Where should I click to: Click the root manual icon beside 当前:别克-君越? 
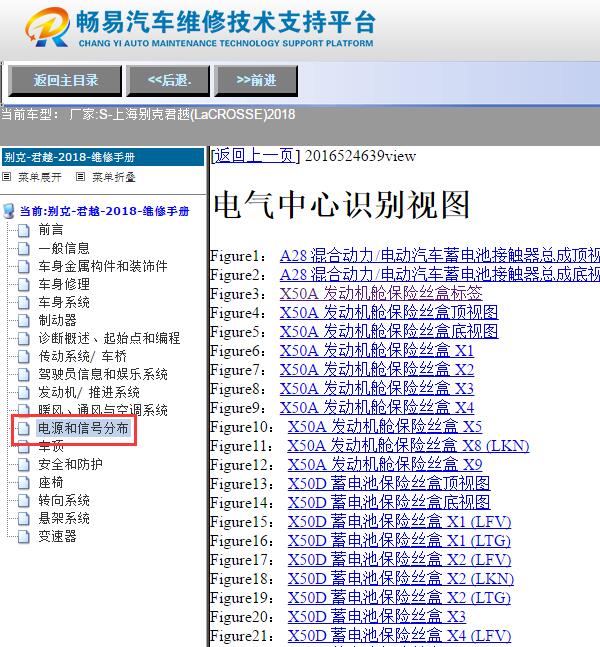9,211
